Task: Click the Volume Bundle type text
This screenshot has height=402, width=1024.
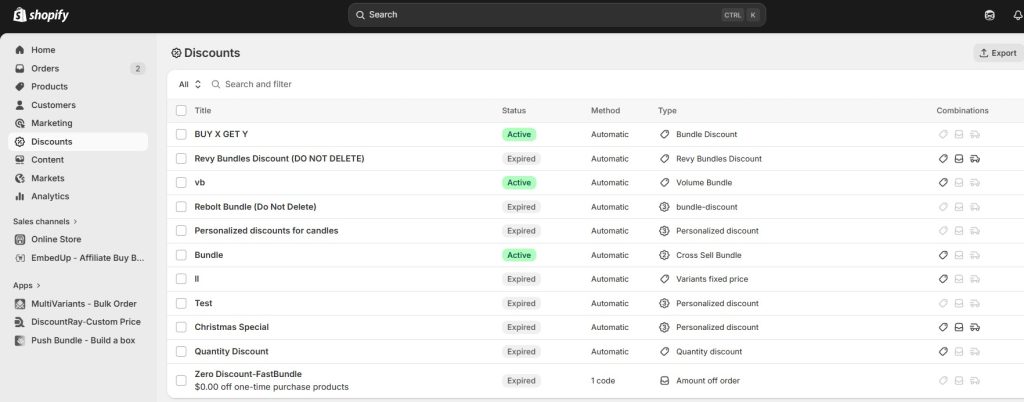Action: coord(704,183)
